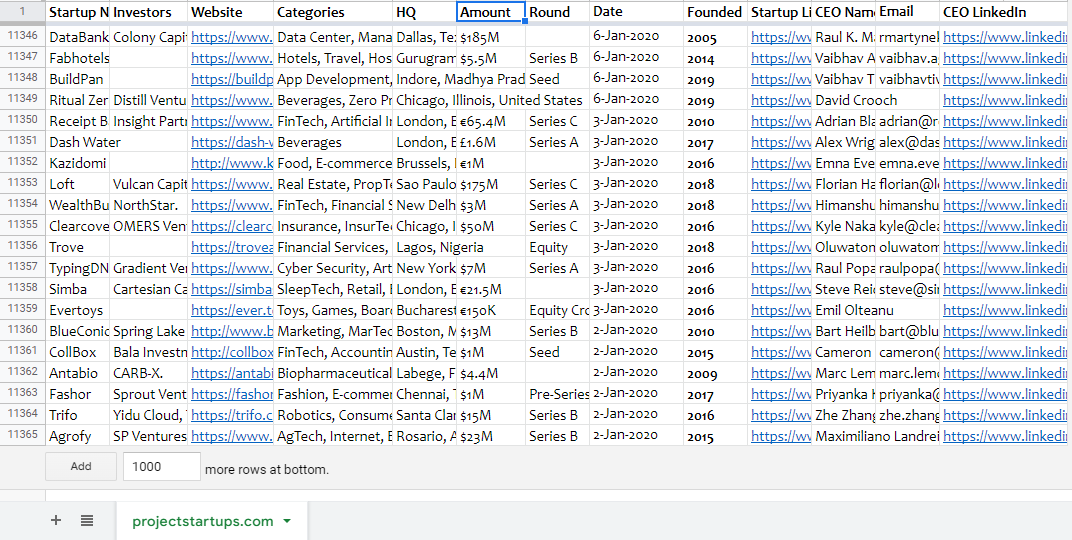Select row header 1
1072x540 pixels.
(x=23, y=12)
